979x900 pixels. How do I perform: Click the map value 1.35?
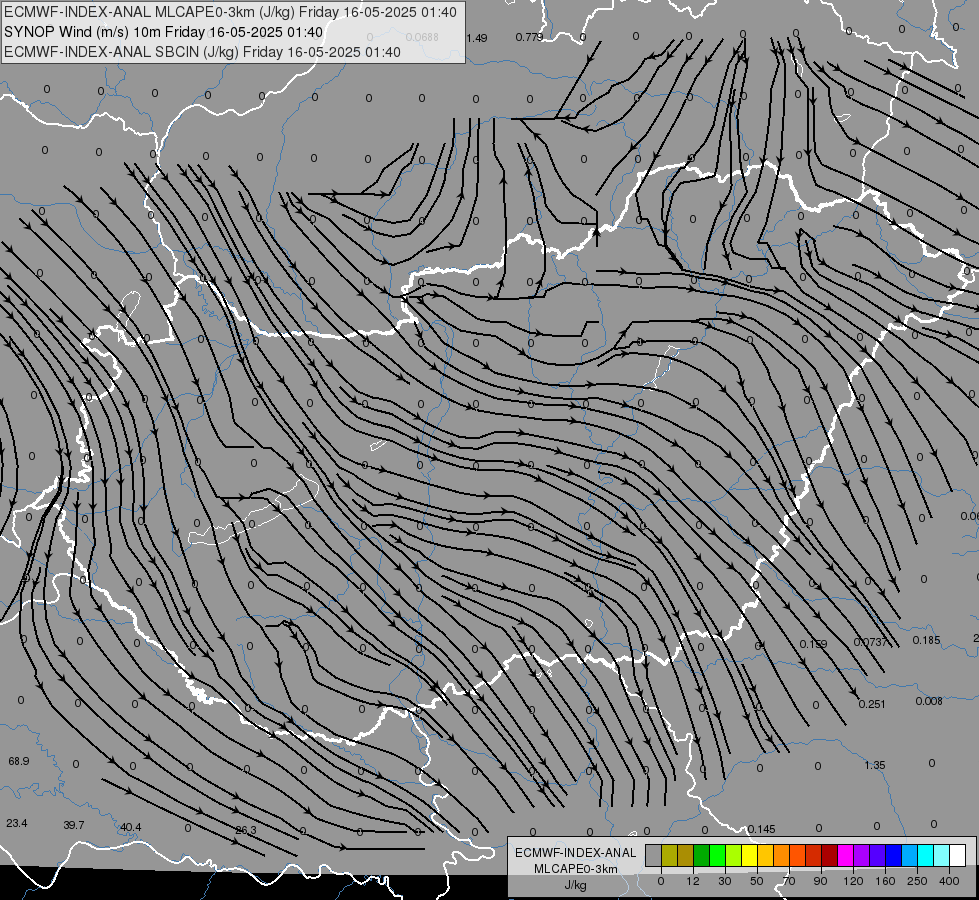[875, 766]
